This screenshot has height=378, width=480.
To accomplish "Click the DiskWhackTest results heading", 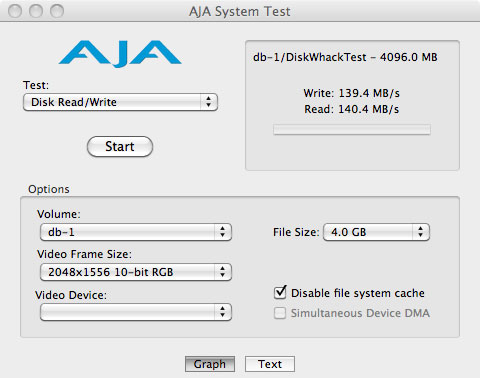I will pyautogui.click(x=345, y=57).
